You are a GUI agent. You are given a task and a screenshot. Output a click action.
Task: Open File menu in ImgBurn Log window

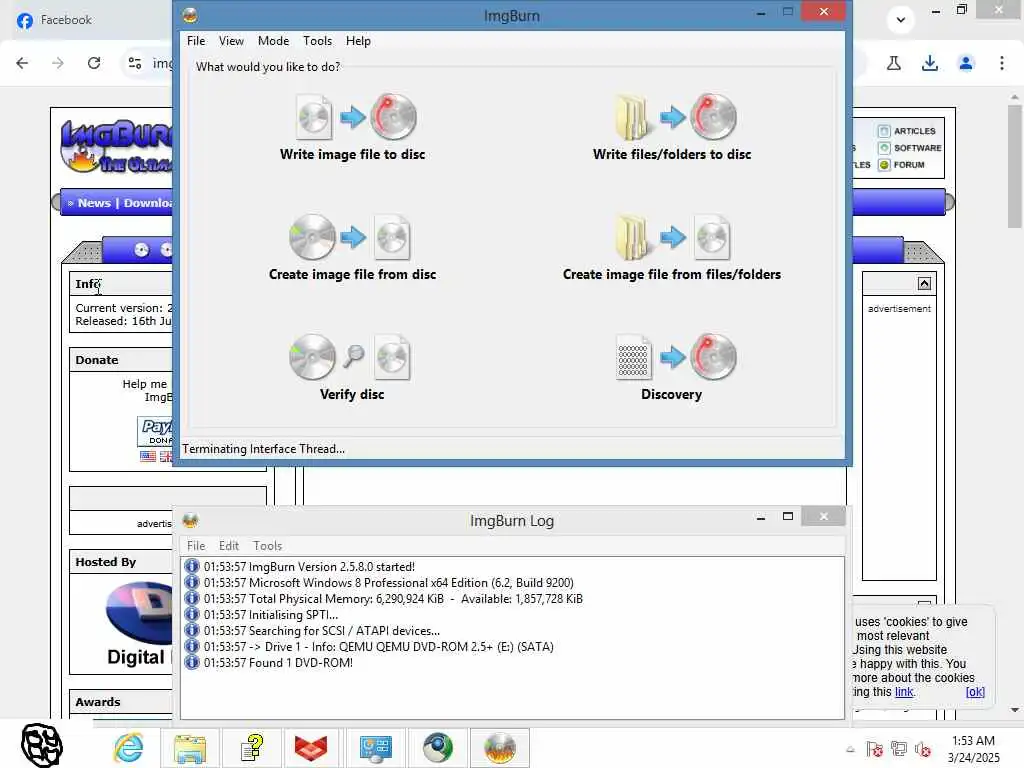[196, 545]
